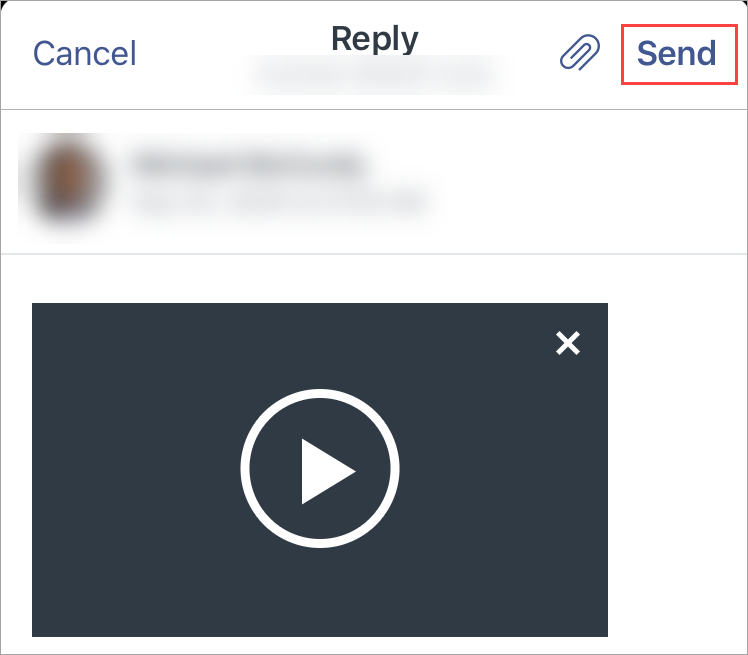Viewport: 748px width, 655px height.
Task: Click the blue Cancel text link
Action: point(84,53)
